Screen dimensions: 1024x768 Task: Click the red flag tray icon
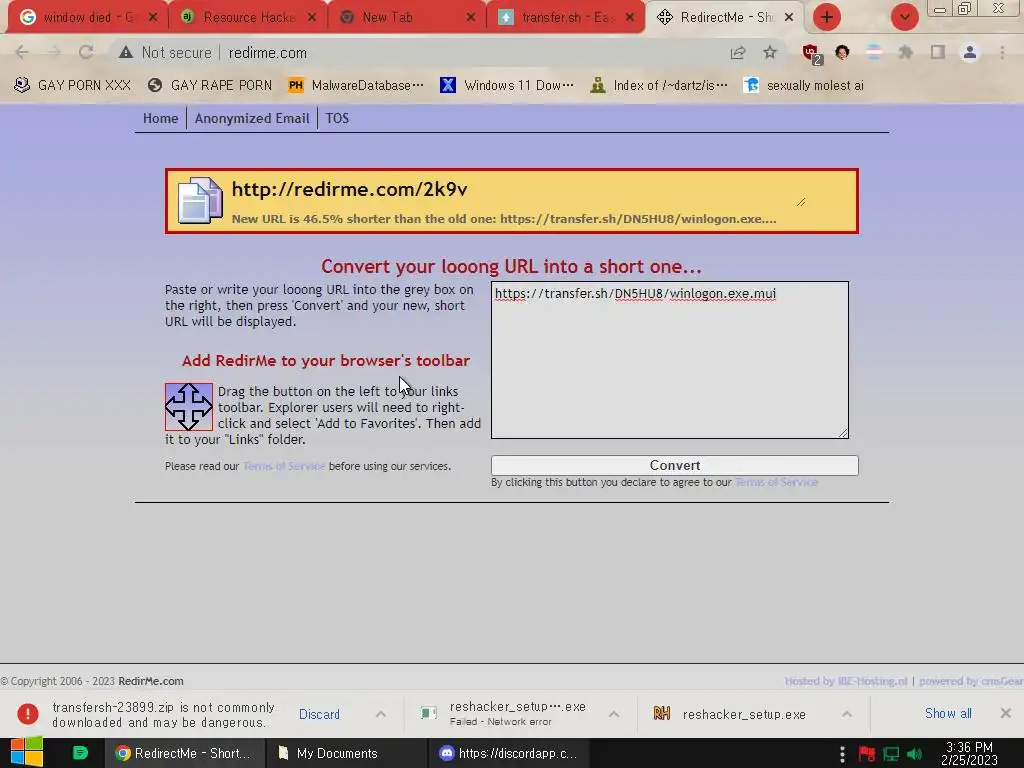coord(867,754)
